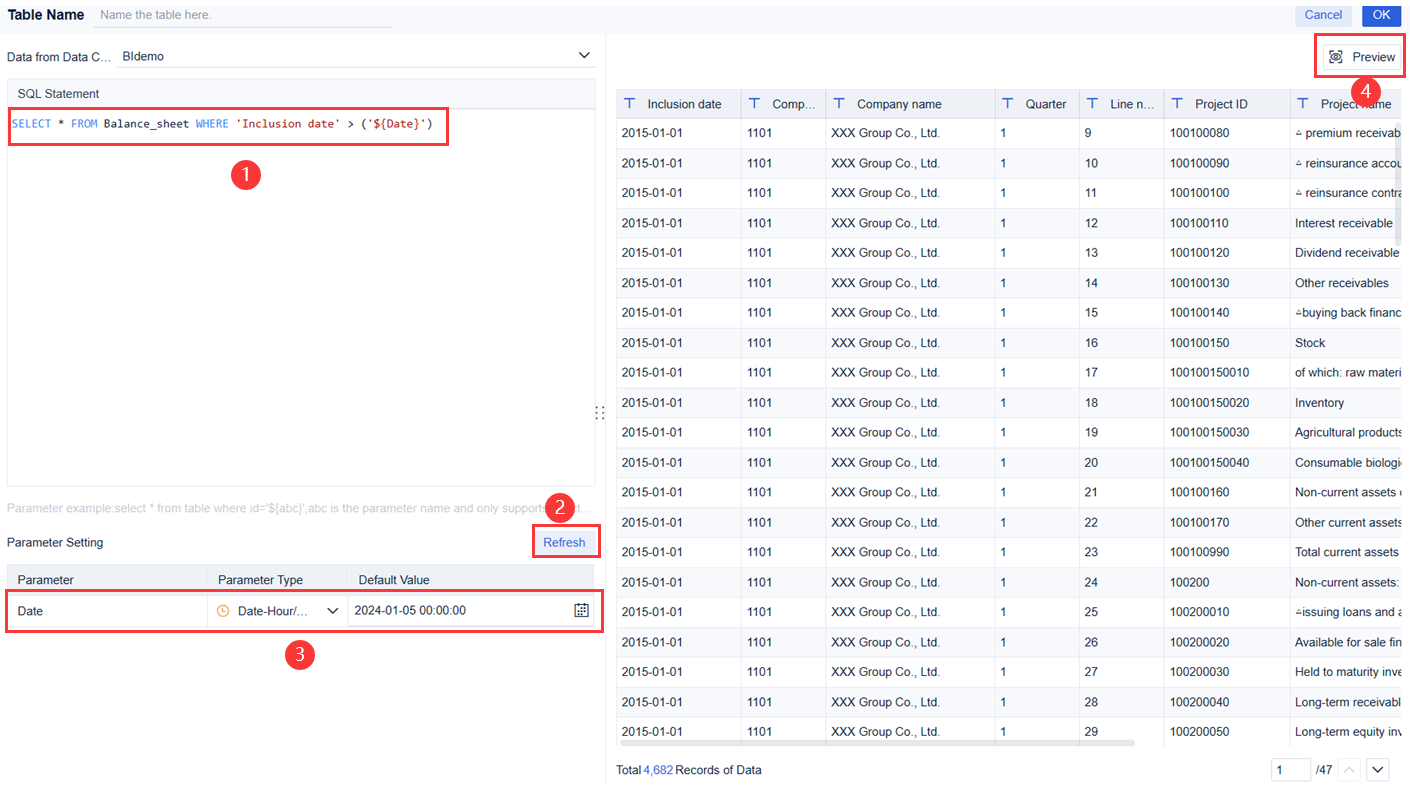
Task: Click the filter icon on Project name column
Action: tap(1302, 103)
